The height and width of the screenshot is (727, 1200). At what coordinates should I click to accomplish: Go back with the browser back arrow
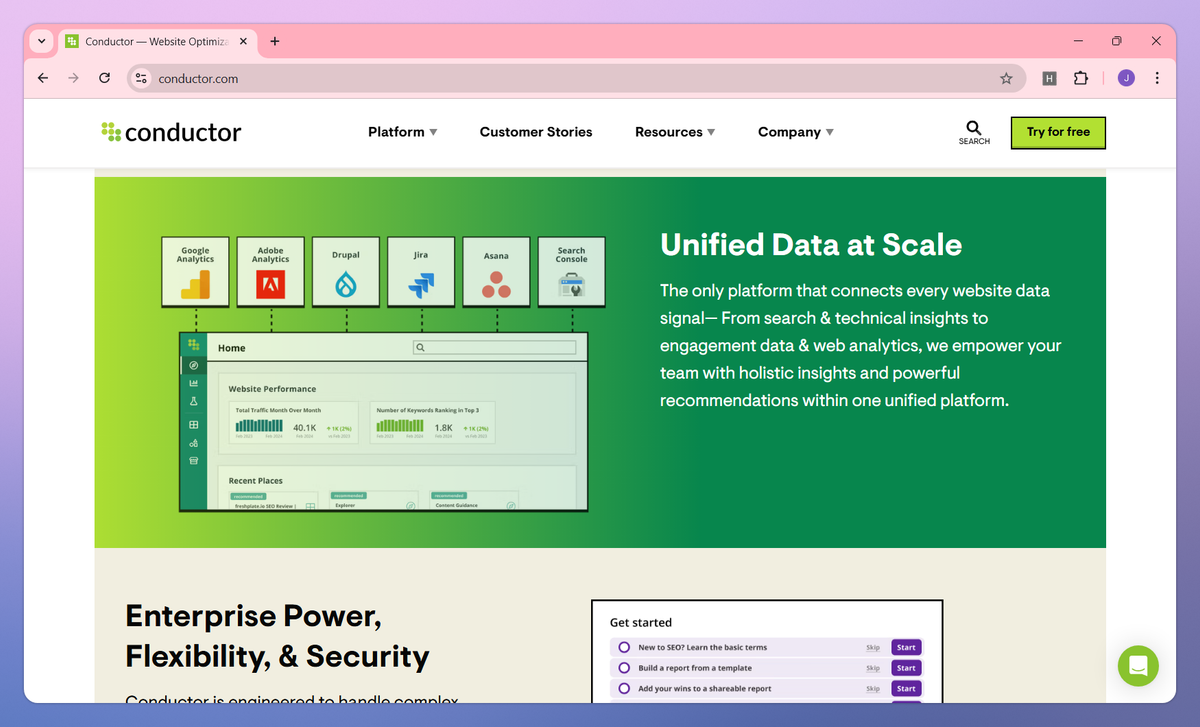[x=42, y=78]
